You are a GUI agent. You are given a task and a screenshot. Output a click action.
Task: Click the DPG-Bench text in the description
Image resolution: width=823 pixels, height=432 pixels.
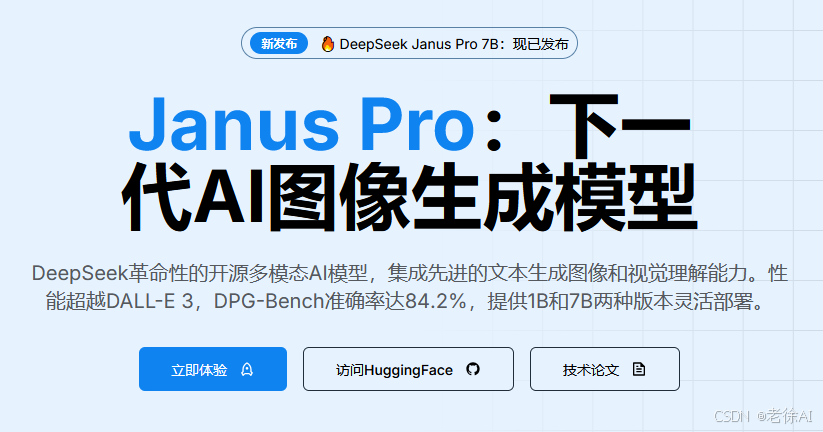click(269, 302)
